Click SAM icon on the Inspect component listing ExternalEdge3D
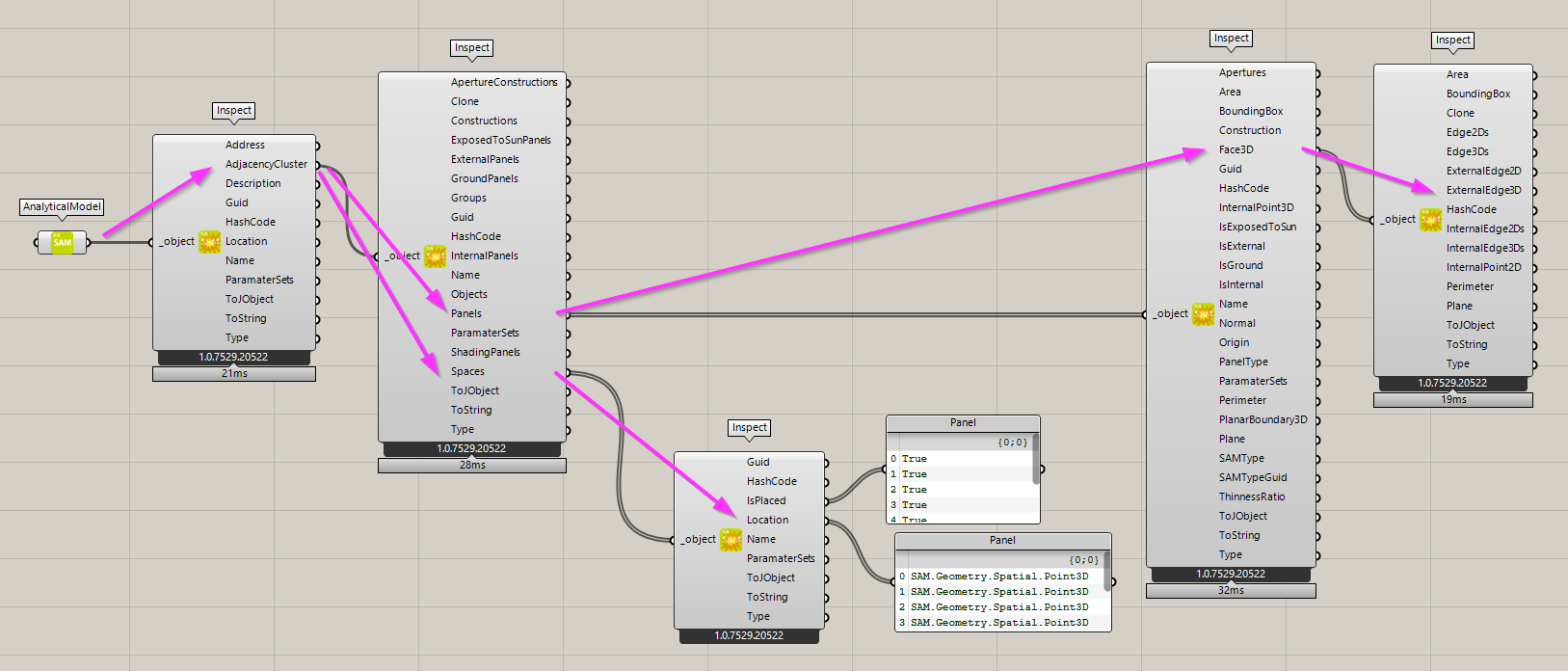The image size is (1568, 671). tap(1430, 220)
